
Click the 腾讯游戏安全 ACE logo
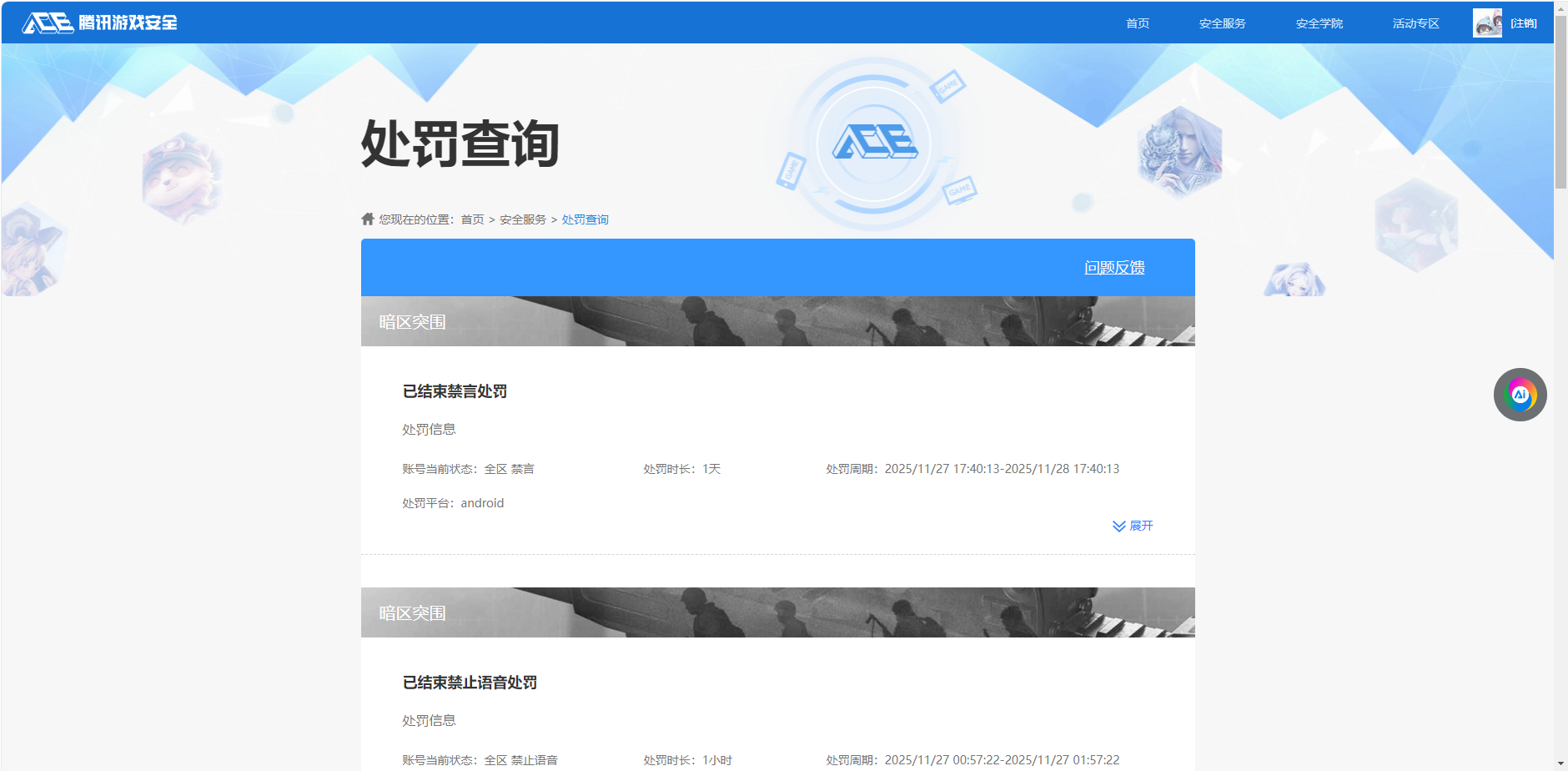pyautogui.click(x=100, y=23)
